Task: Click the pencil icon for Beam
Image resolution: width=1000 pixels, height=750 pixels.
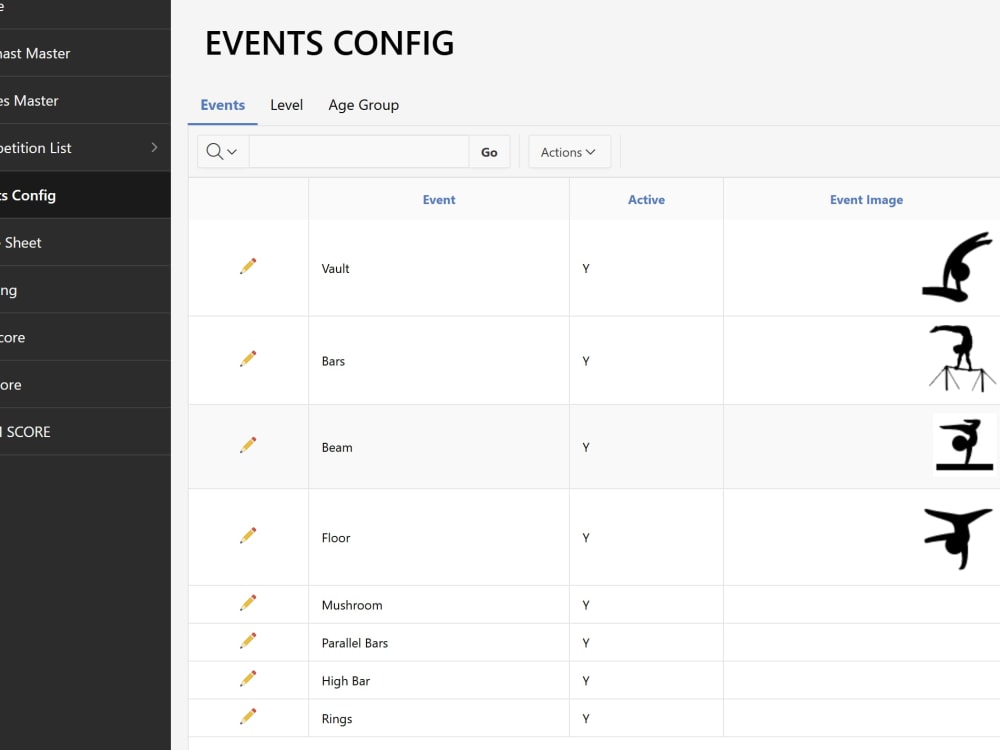Action: tap(248, 445)
